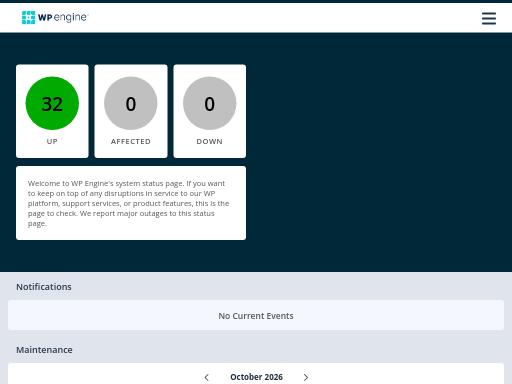Click the gray Affected count circle
The height and width of the screenshot is (384, 512).
tap(131, 103)
